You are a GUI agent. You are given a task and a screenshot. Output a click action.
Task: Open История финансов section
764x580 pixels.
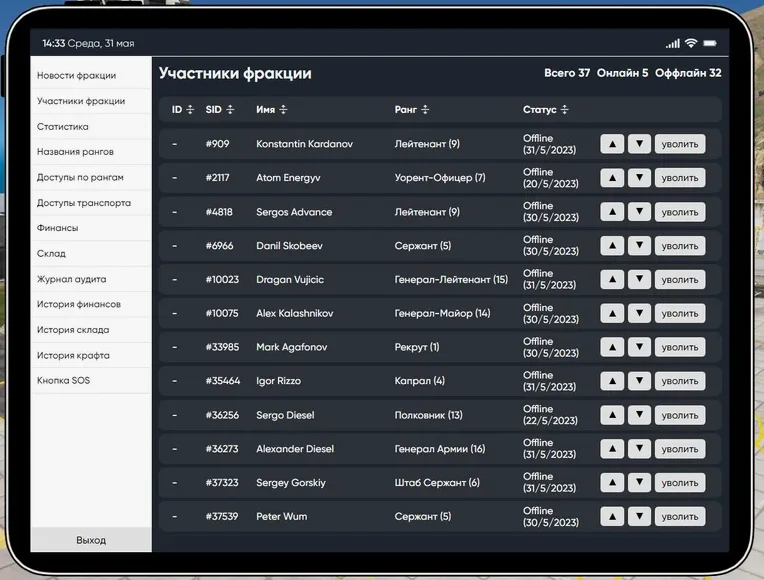[x=91, y=304]
